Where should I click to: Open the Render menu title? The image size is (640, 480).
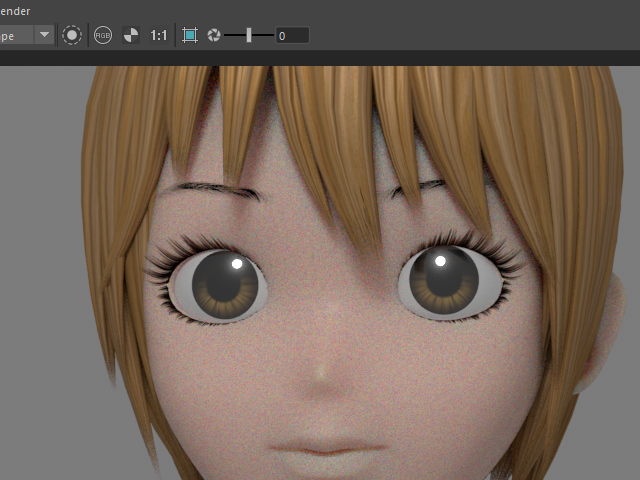click(15, 11)
